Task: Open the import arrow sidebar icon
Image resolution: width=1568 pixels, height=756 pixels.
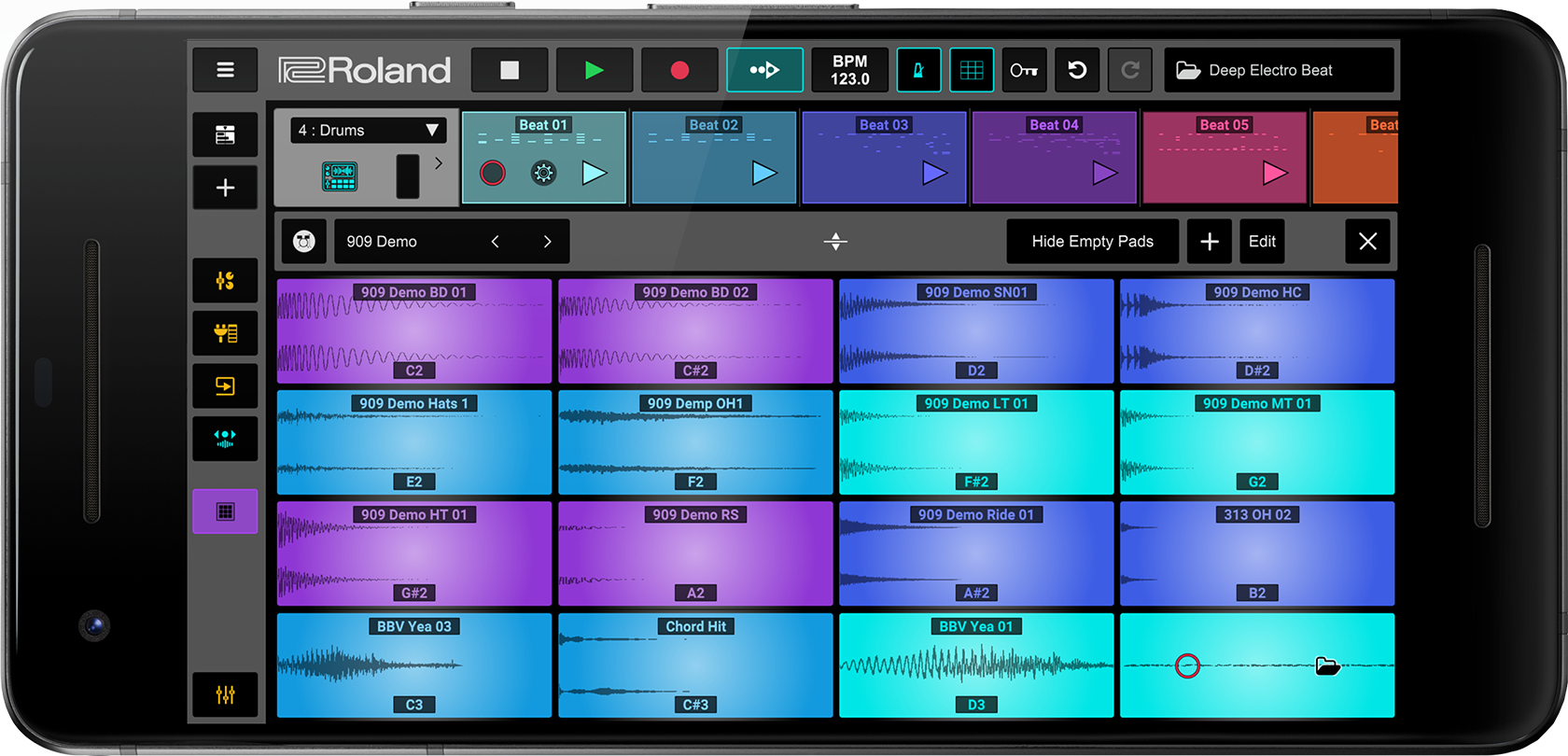Action: [x=225, y=385]
